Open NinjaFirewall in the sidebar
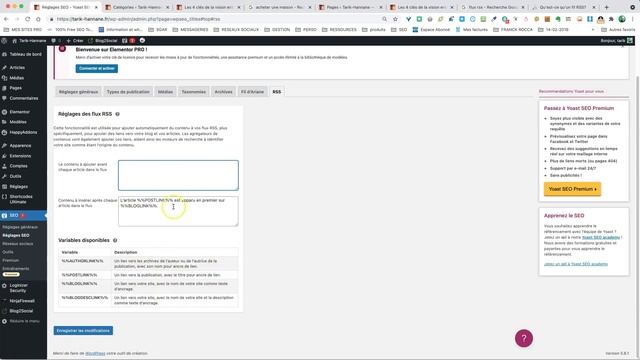The height and width of the screenshot is (360, 640). (x=22, y=301)
